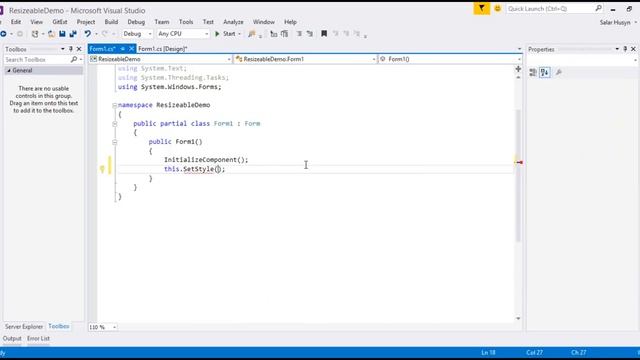Screen dimensions: 640x360
Task: Click the editor vertical scrollbar thumb
Action: tap(518, 176)
